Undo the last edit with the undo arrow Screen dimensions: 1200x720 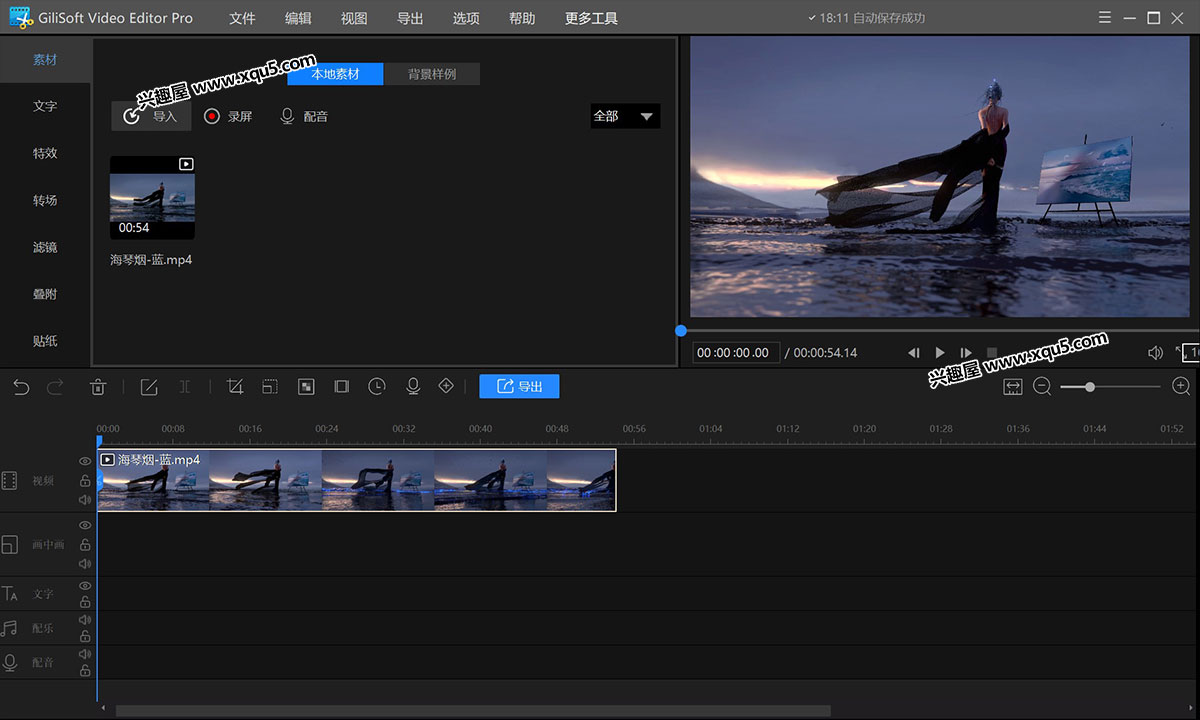[x=21, y=387]
